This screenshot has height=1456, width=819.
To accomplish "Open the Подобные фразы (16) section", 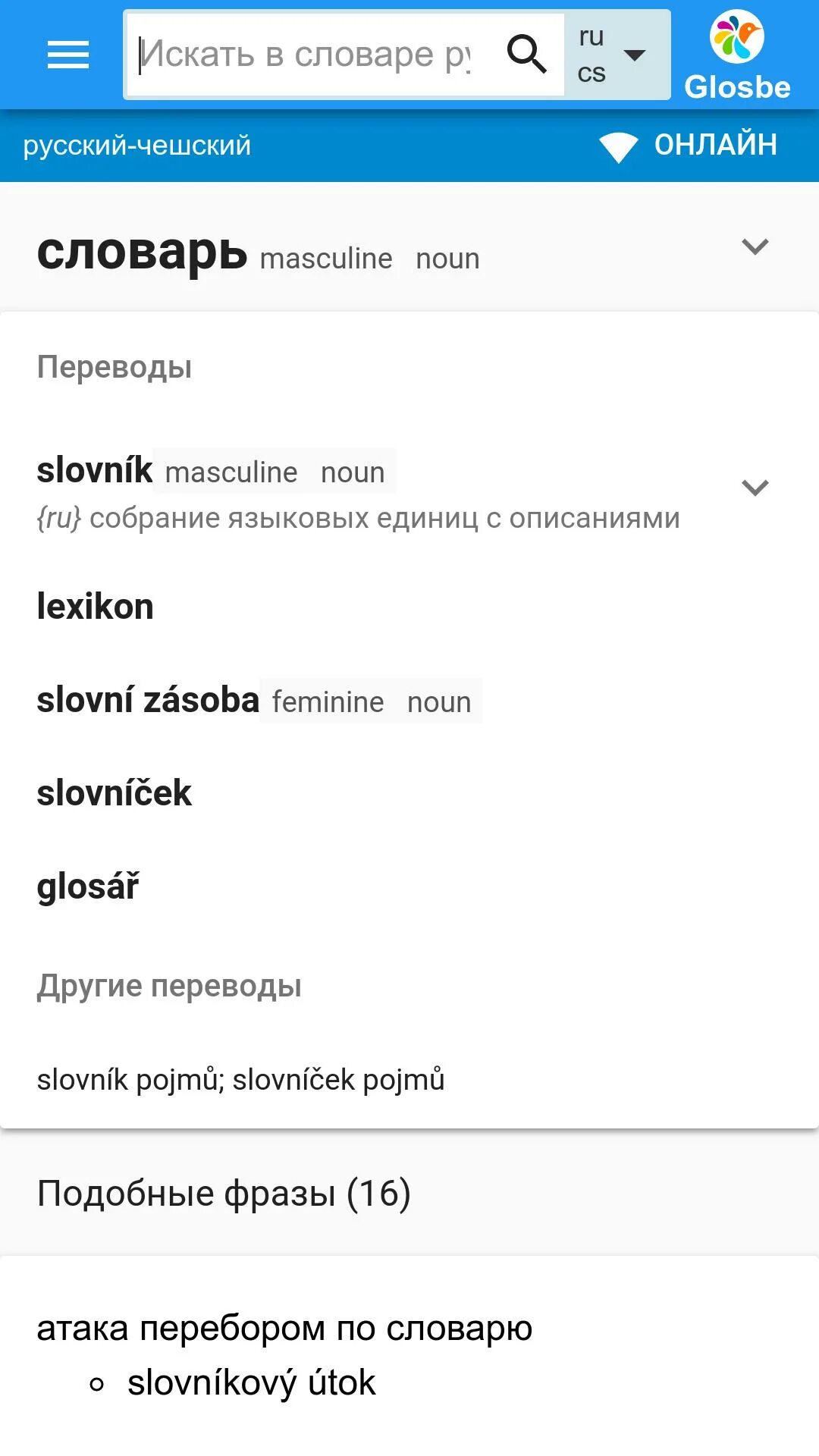I will click(x=224, y=1194).
